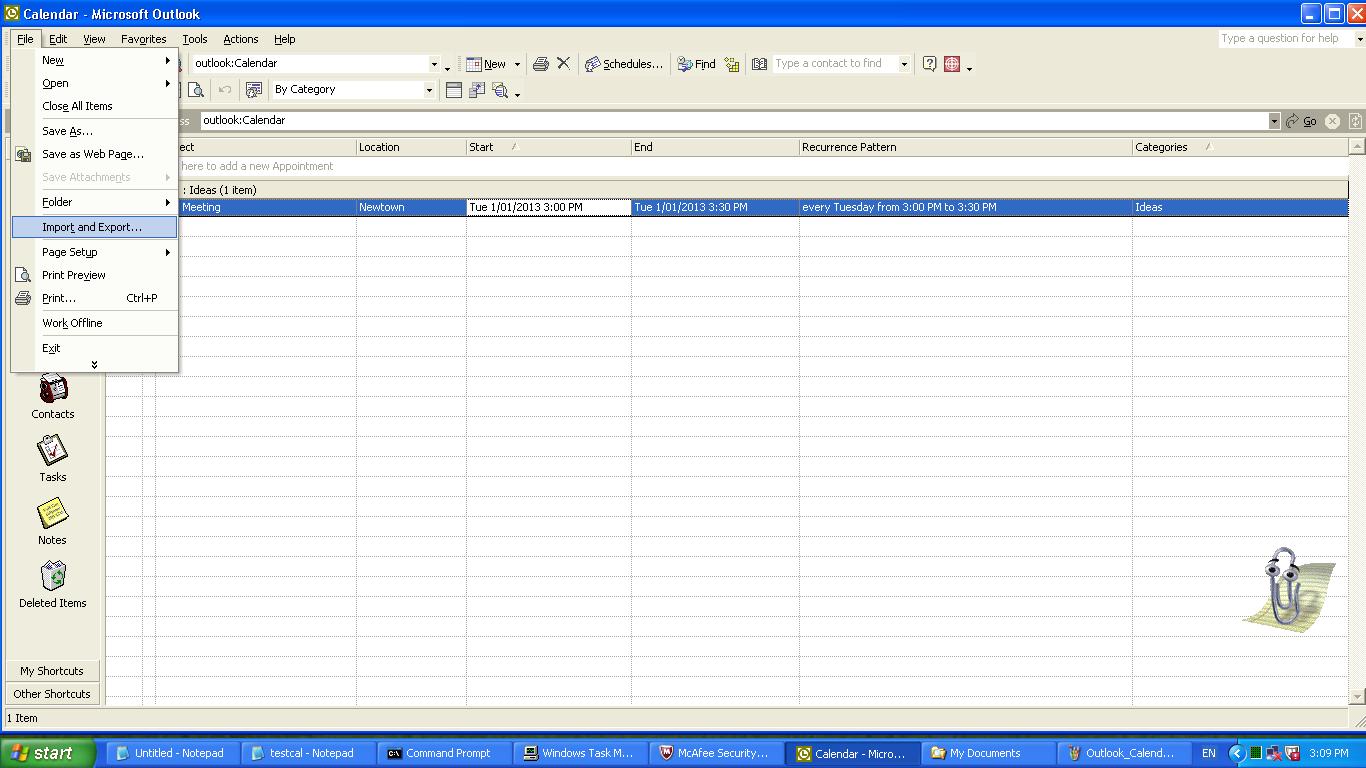Expand the By Category view dropdown
The image size is (1366, 768).
point(429,90)
